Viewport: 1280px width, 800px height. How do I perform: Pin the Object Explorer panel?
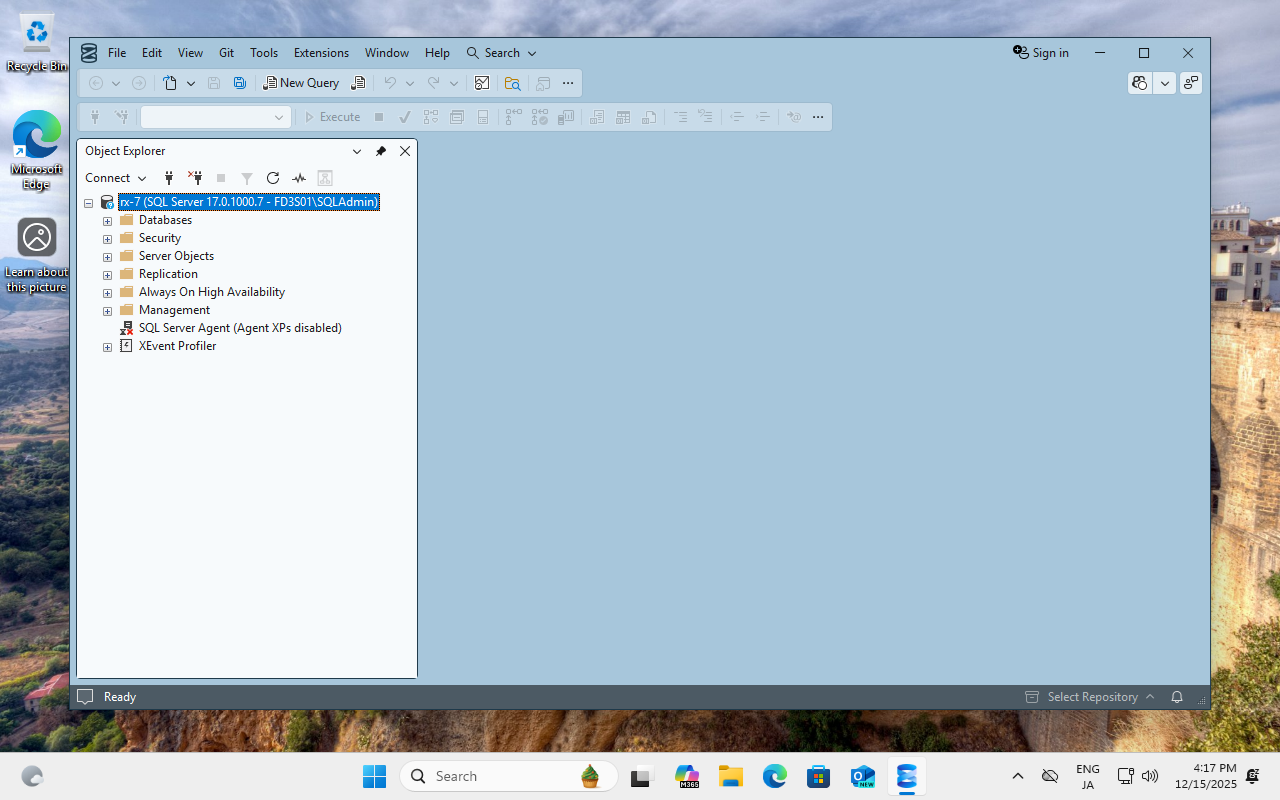(x=381, y=151)
